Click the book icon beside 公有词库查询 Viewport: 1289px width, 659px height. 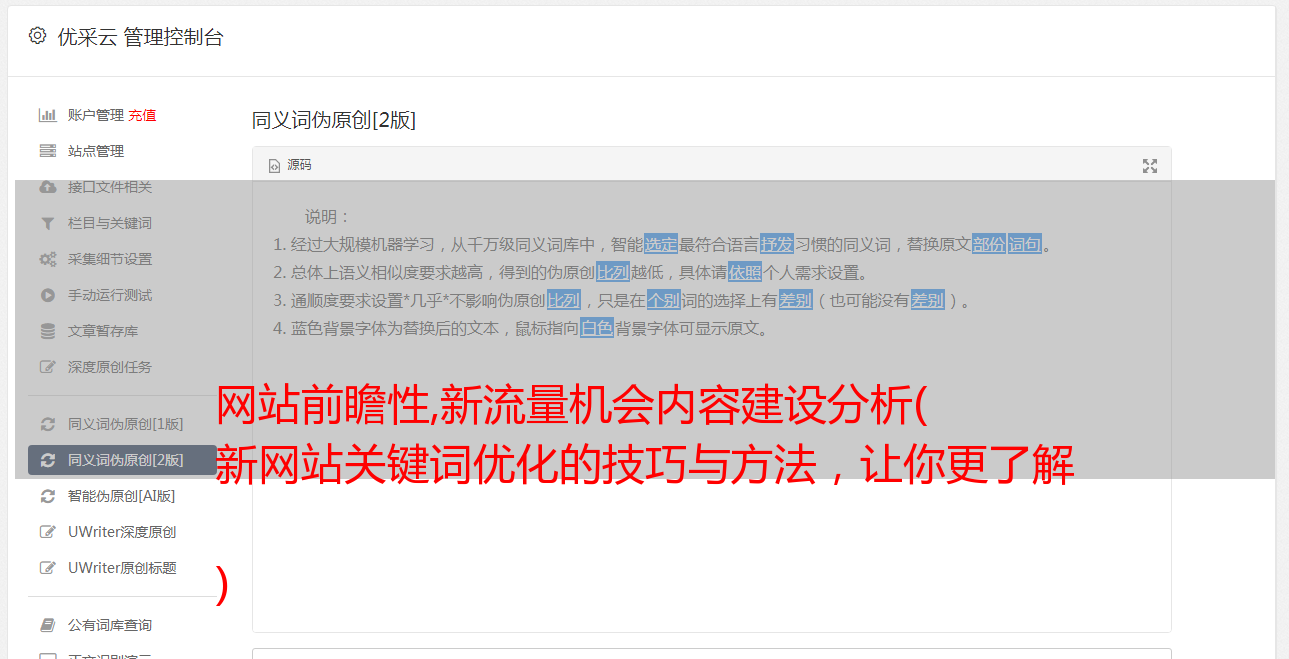pos(47,625)
